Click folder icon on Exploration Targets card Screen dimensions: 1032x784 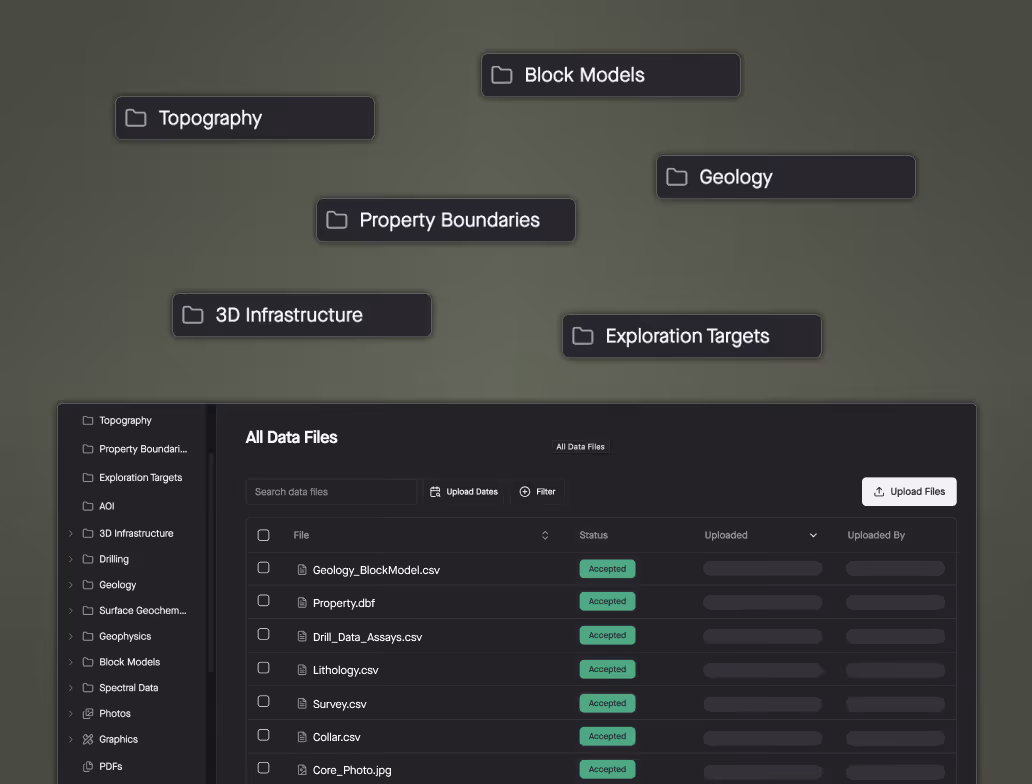(x=582, y=336)
